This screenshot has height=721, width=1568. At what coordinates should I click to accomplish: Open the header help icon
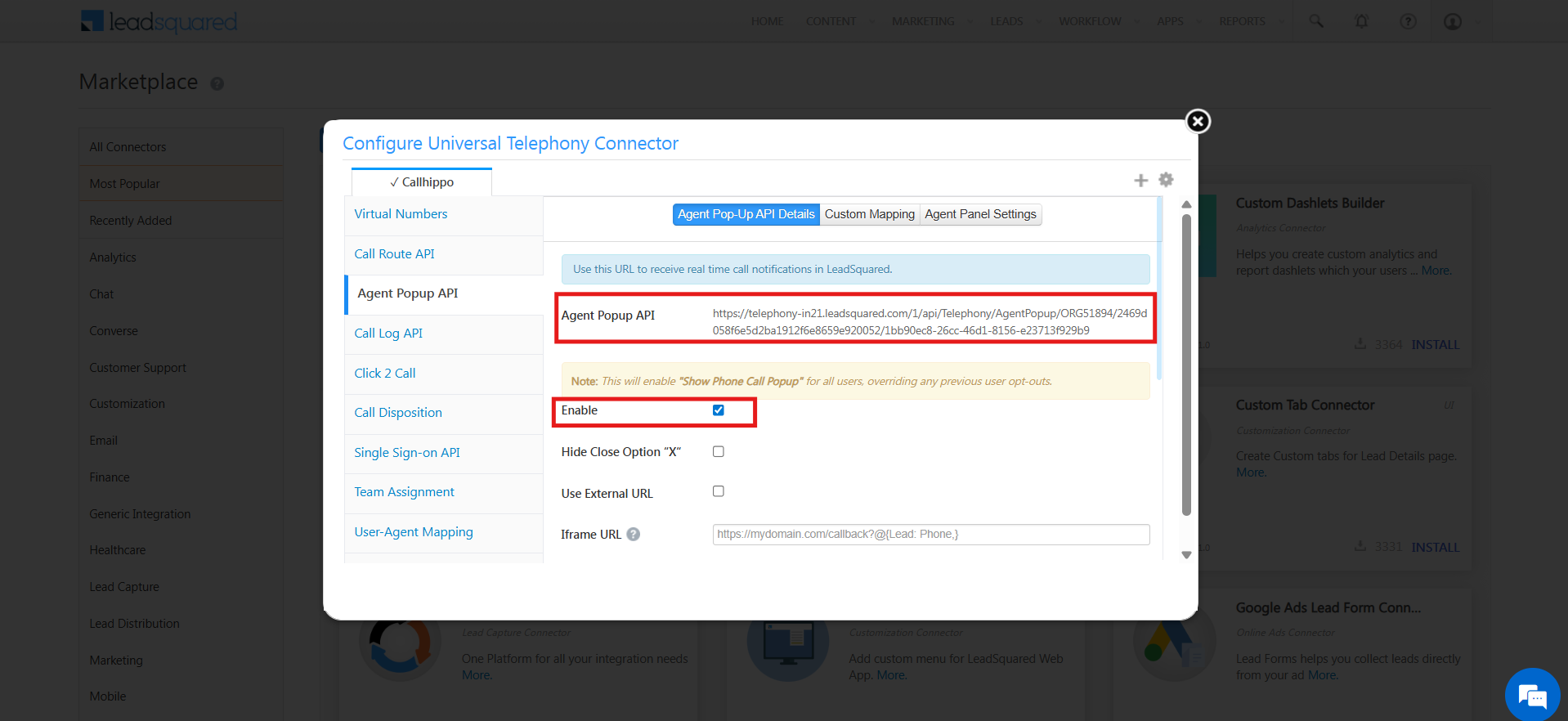pos(1408,21)
